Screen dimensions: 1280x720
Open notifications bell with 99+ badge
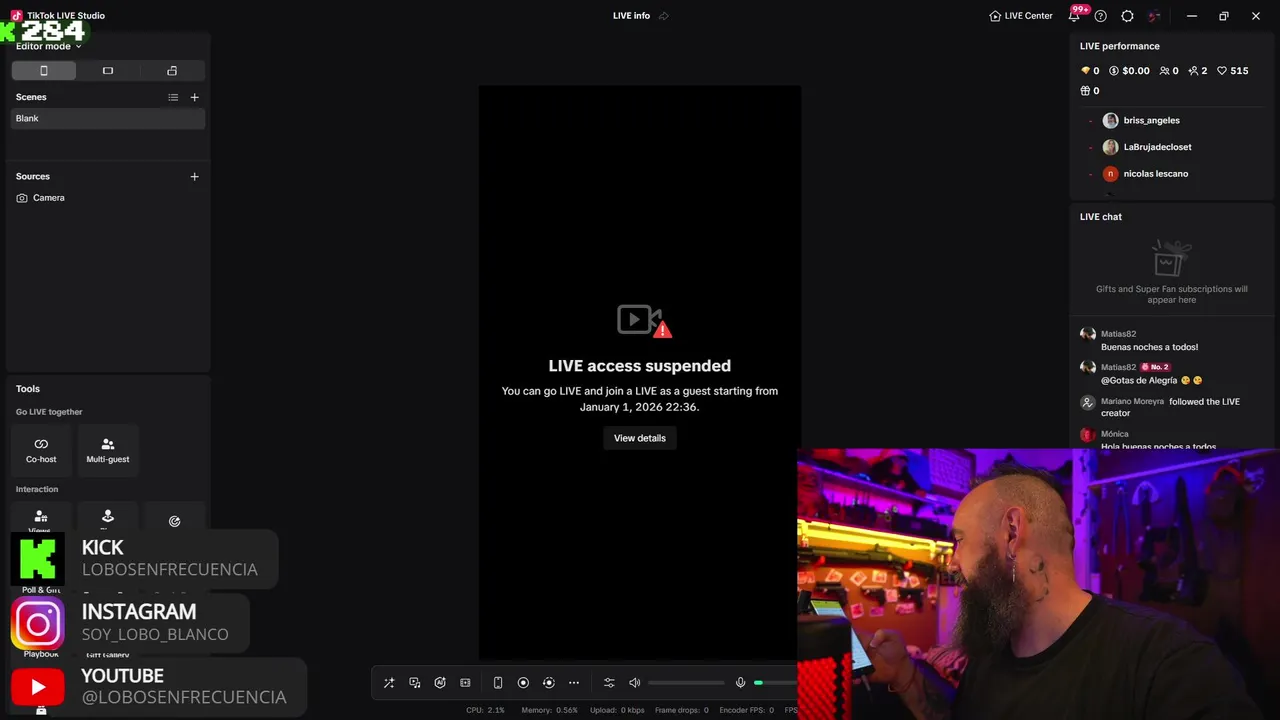click(x=1075, y=15)
